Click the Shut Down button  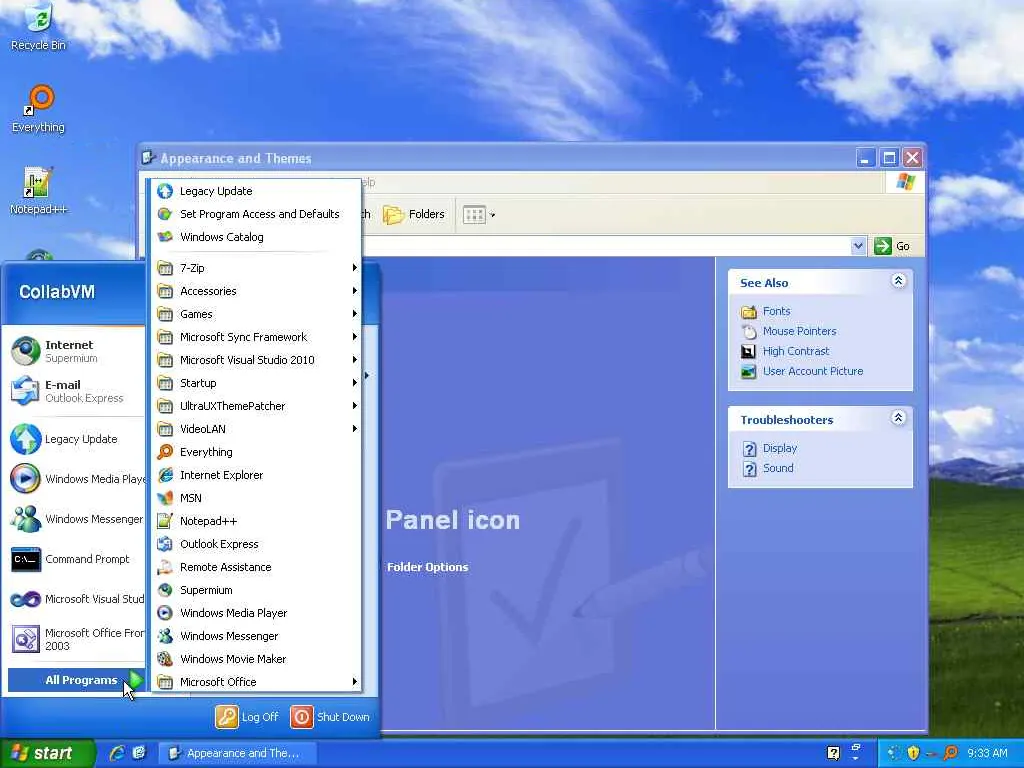[x=330, y=716]
